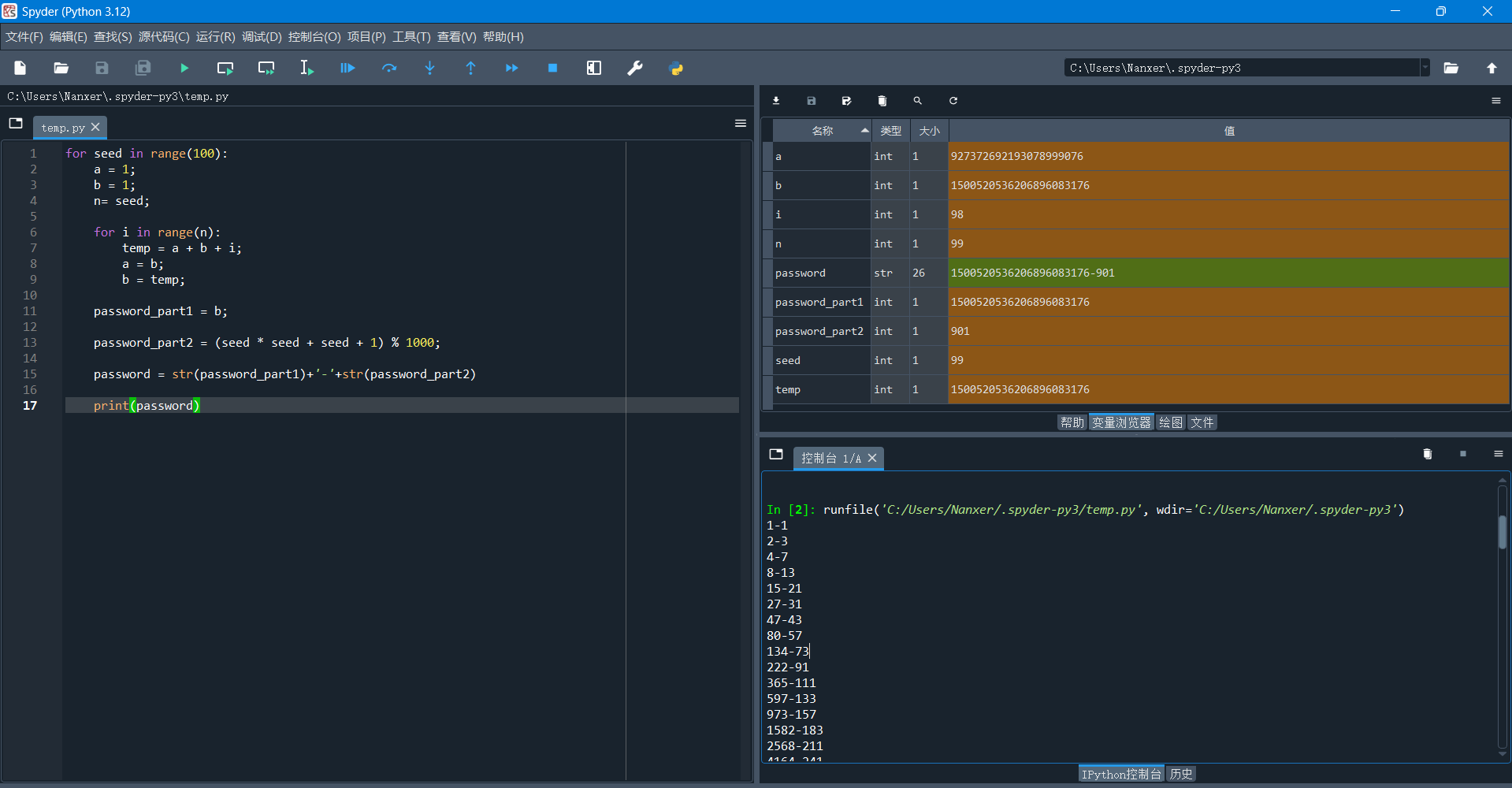Switch to the 历史 tab
The image size is (1512, 788).
pos(1181,774)
